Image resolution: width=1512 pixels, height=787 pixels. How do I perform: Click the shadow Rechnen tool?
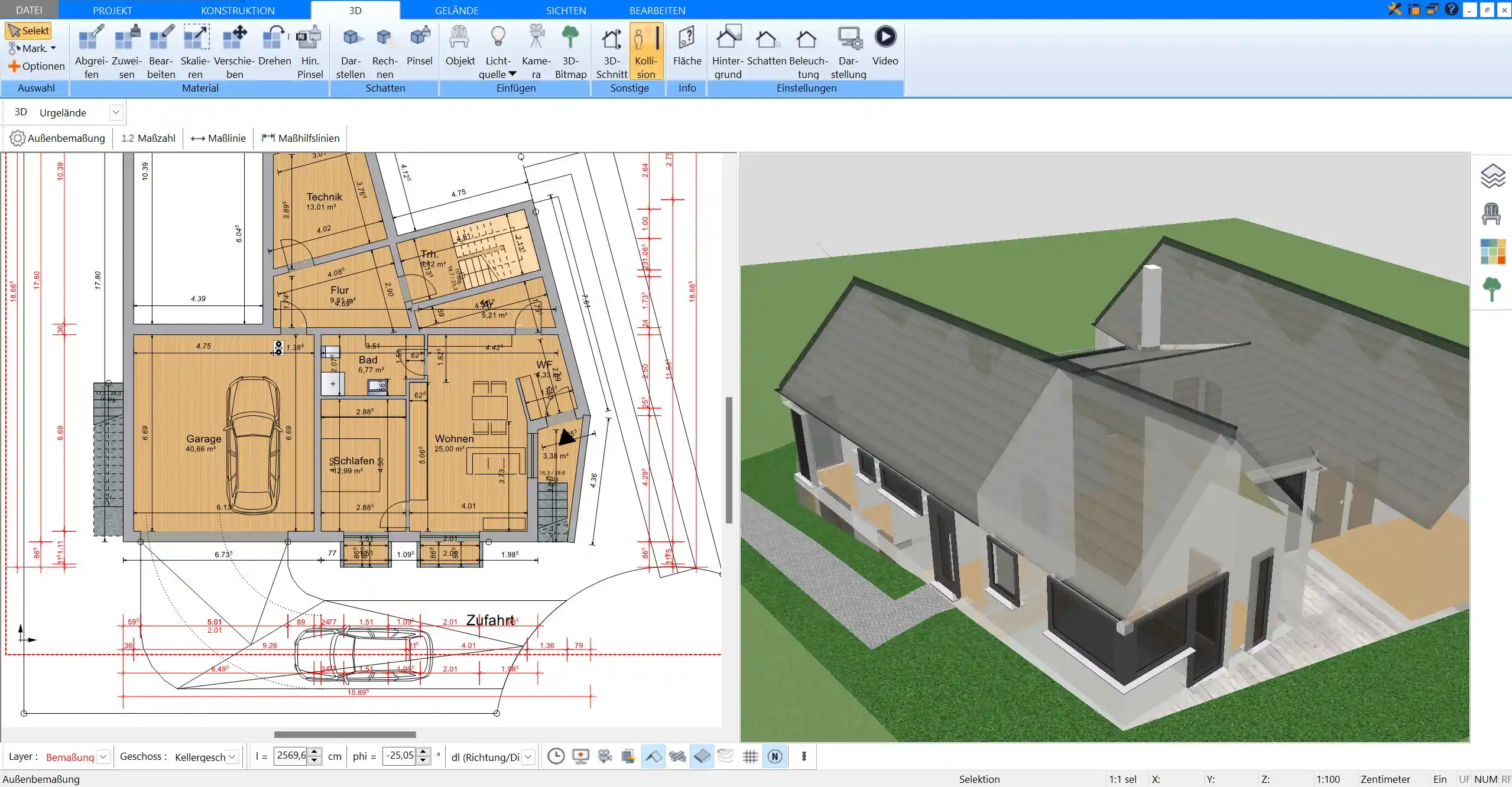tap(385, 52)
